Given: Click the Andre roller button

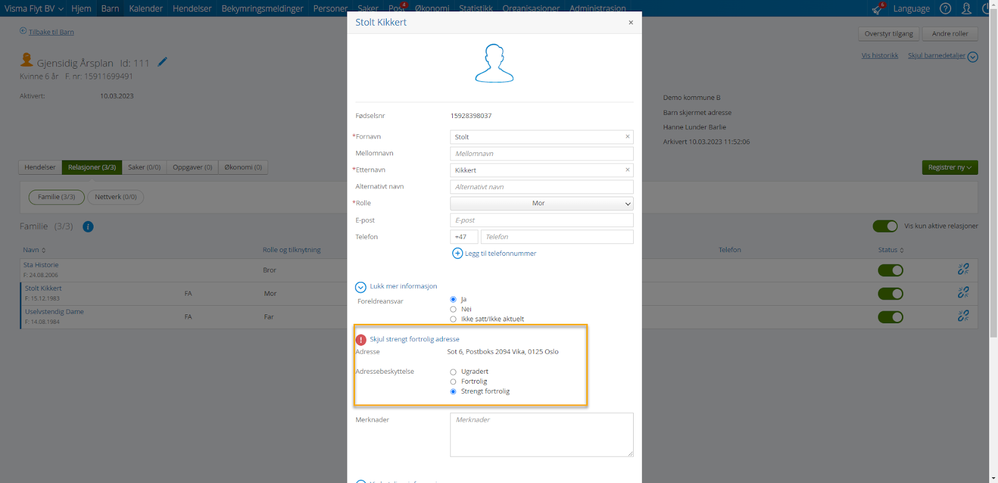Looking at the screenshot, I should click(x=950, y=34).
